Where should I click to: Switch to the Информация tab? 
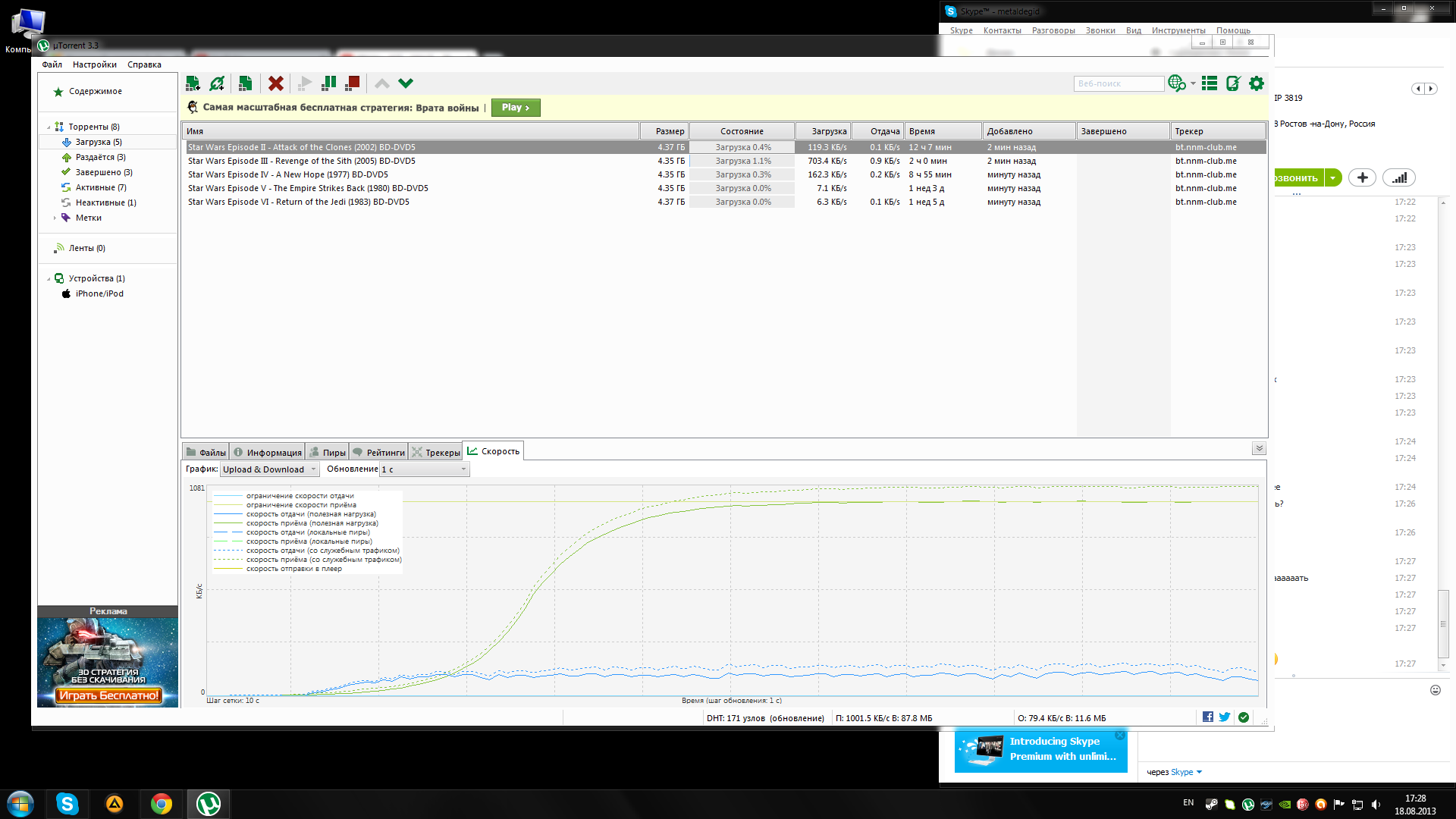268,452
